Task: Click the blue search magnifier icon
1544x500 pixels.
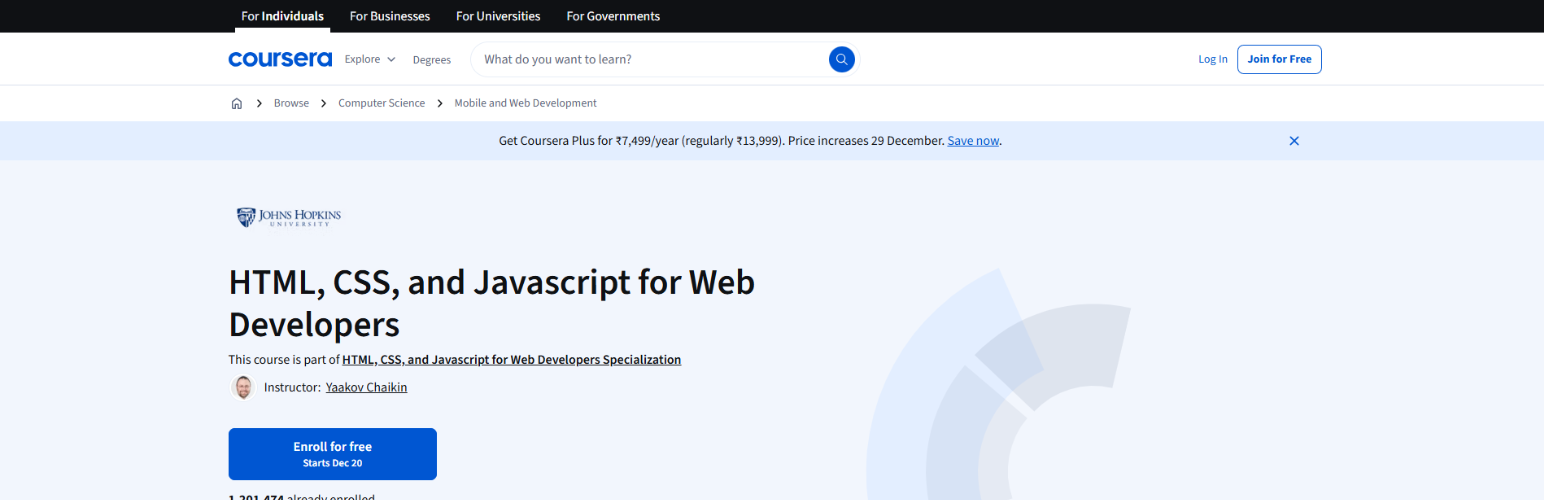Action: [x=842, y=59]
